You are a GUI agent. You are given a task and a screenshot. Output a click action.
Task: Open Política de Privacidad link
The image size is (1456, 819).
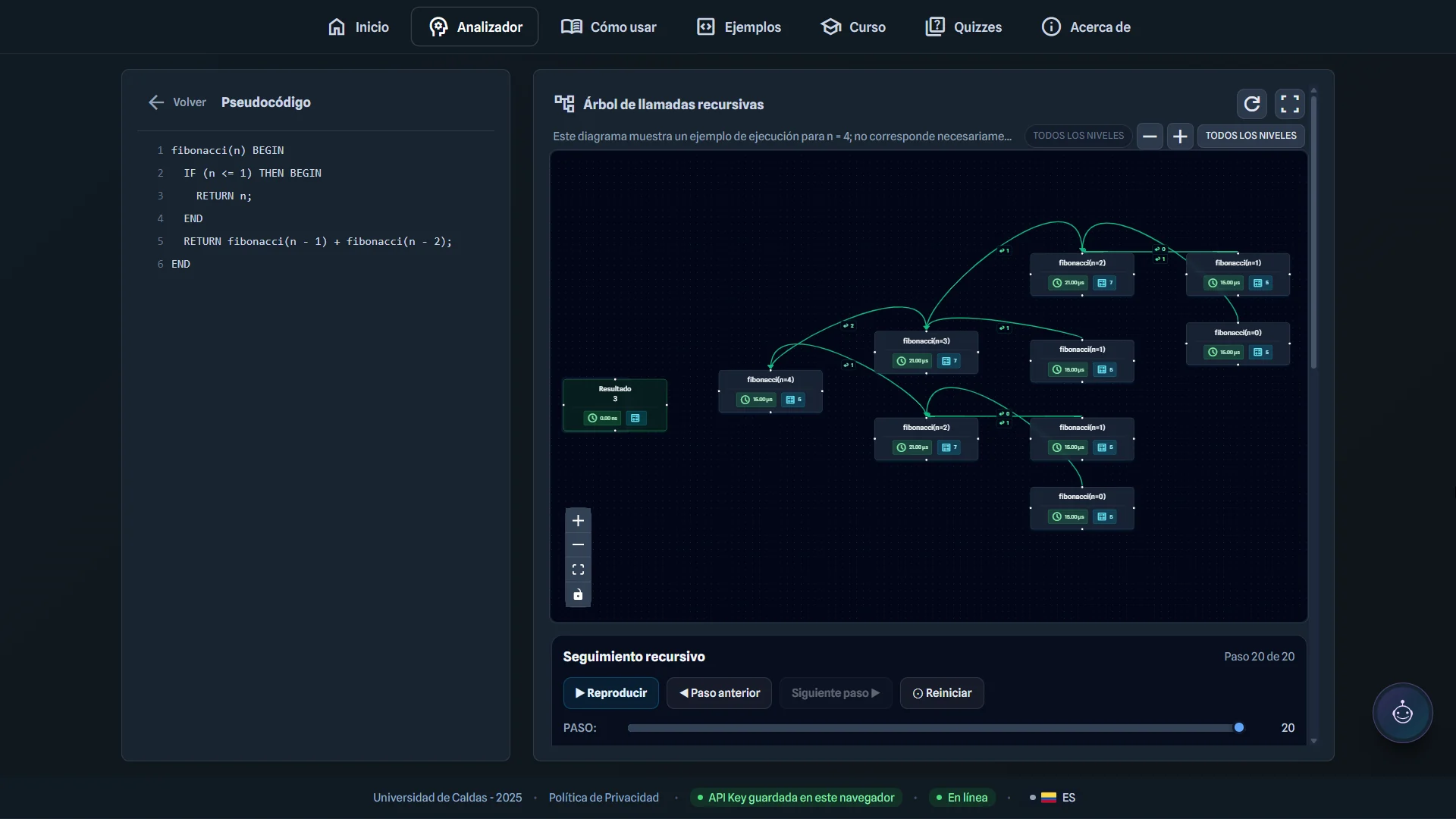pos(604,798)
